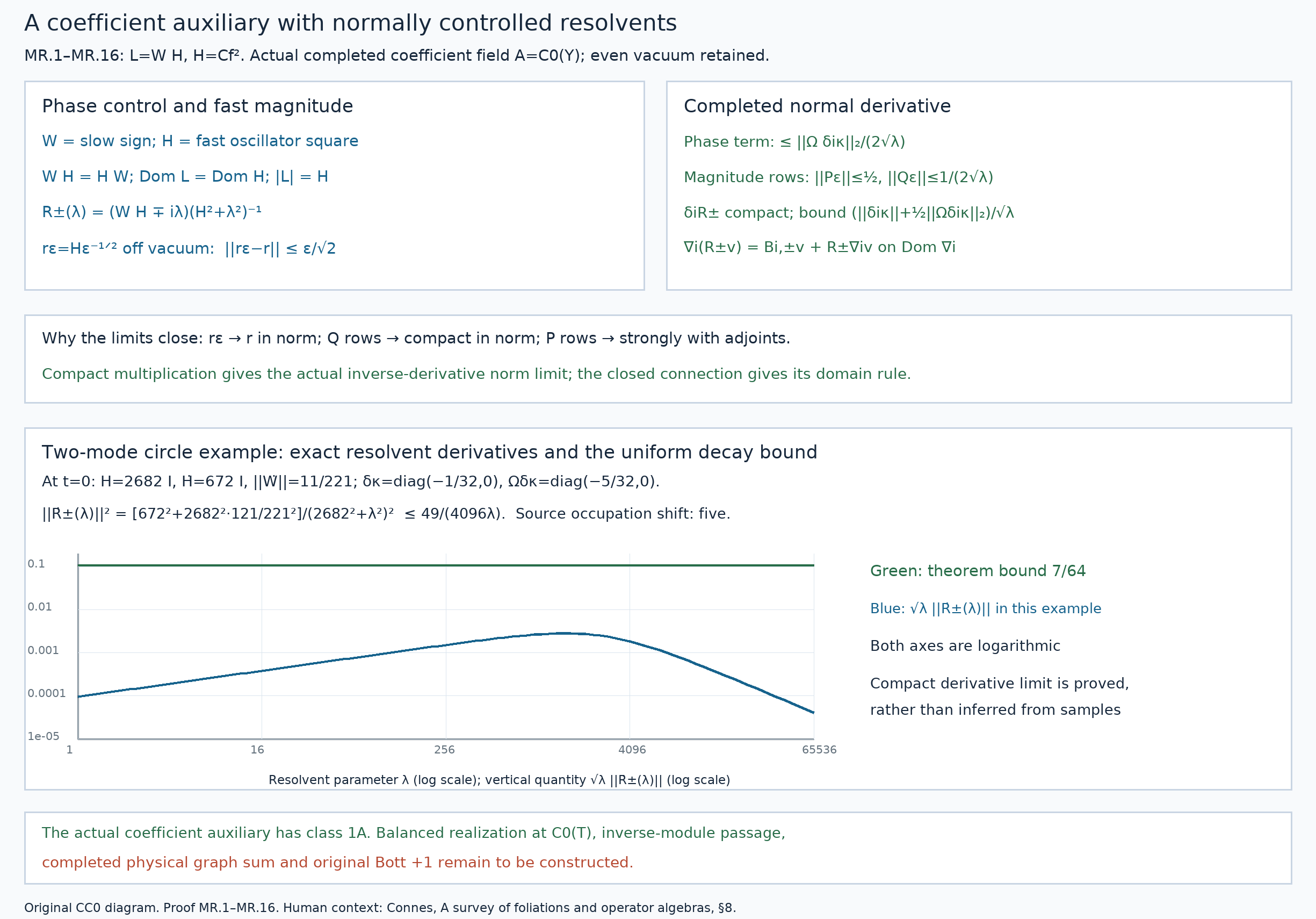Select the 'Phase control and fast magnitude' heading

(197, 106)
